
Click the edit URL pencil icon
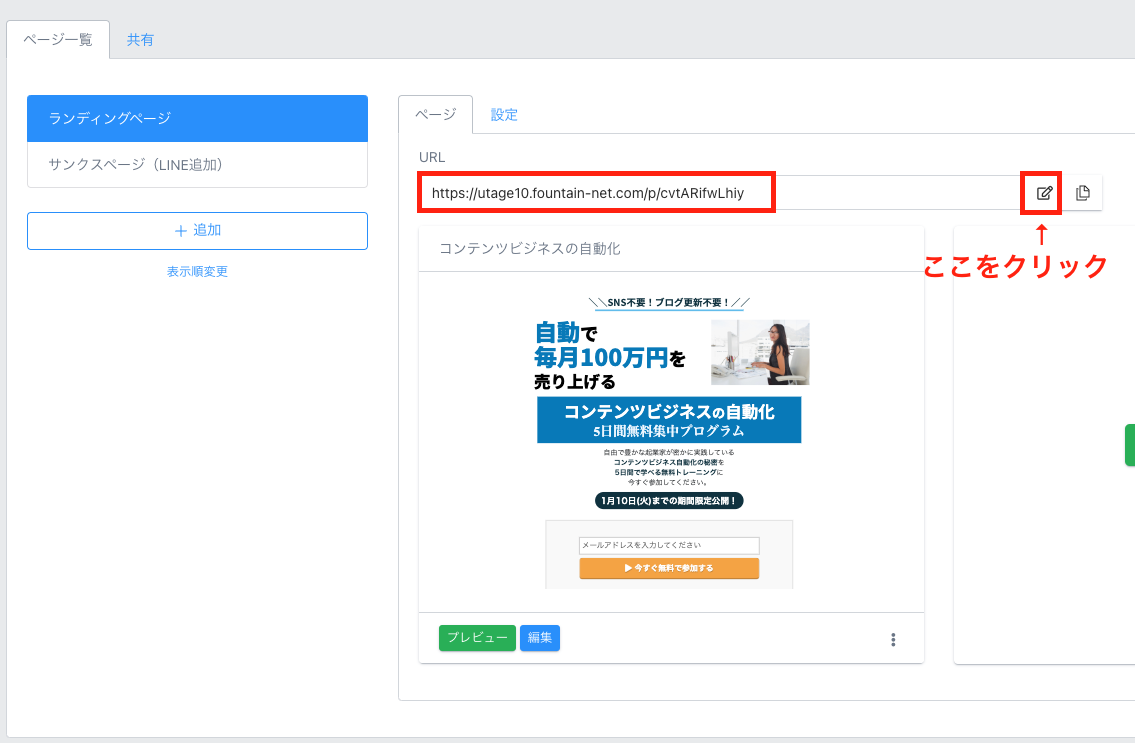click(1044, 193)
